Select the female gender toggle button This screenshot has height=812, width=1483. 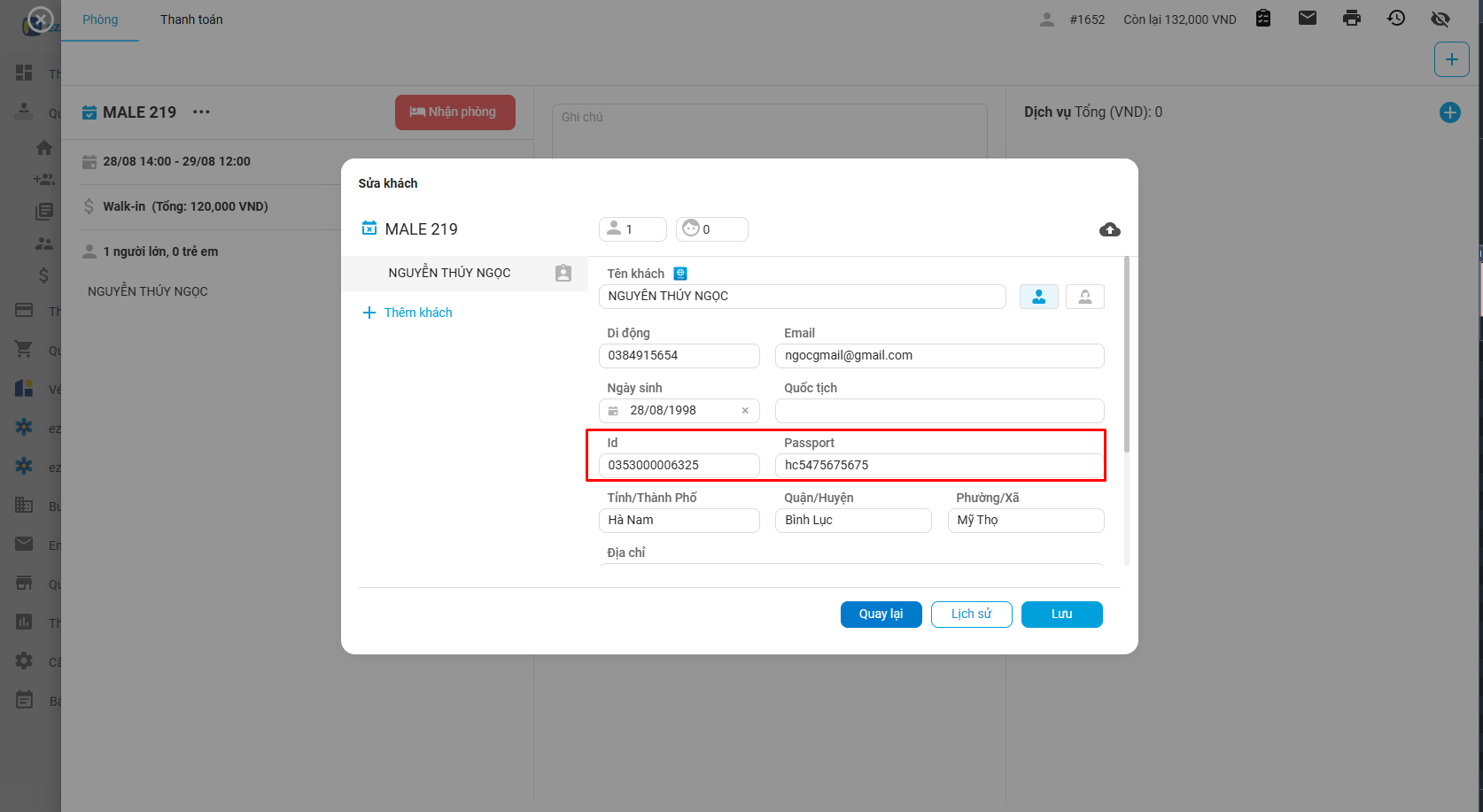[x=1084, y=297]
